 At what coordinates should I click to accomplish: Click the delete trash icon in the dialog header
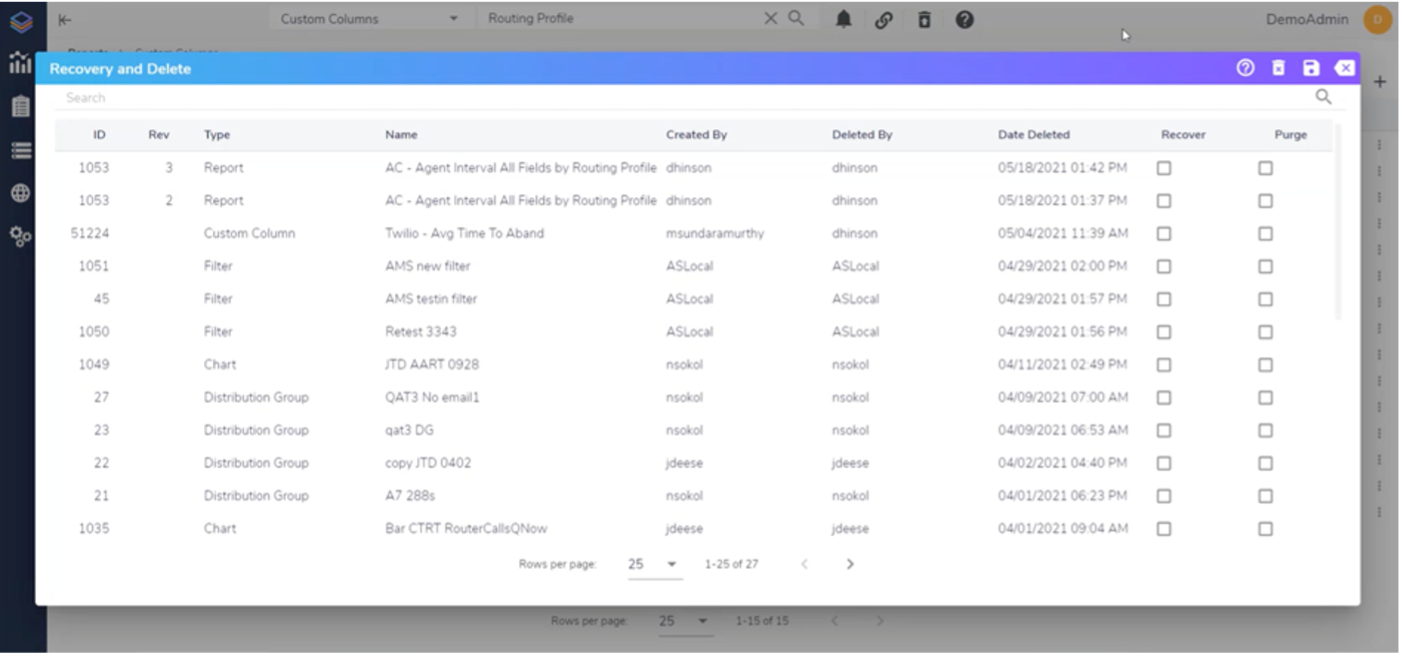point(1278,68)
